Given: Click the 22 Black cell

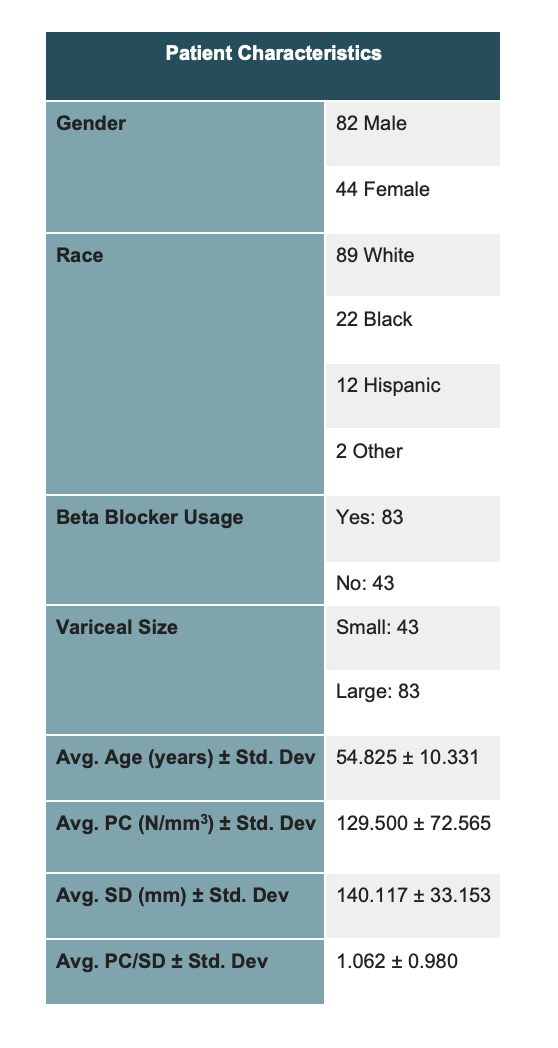Looking at the screenshot, I should pos(412,330).
